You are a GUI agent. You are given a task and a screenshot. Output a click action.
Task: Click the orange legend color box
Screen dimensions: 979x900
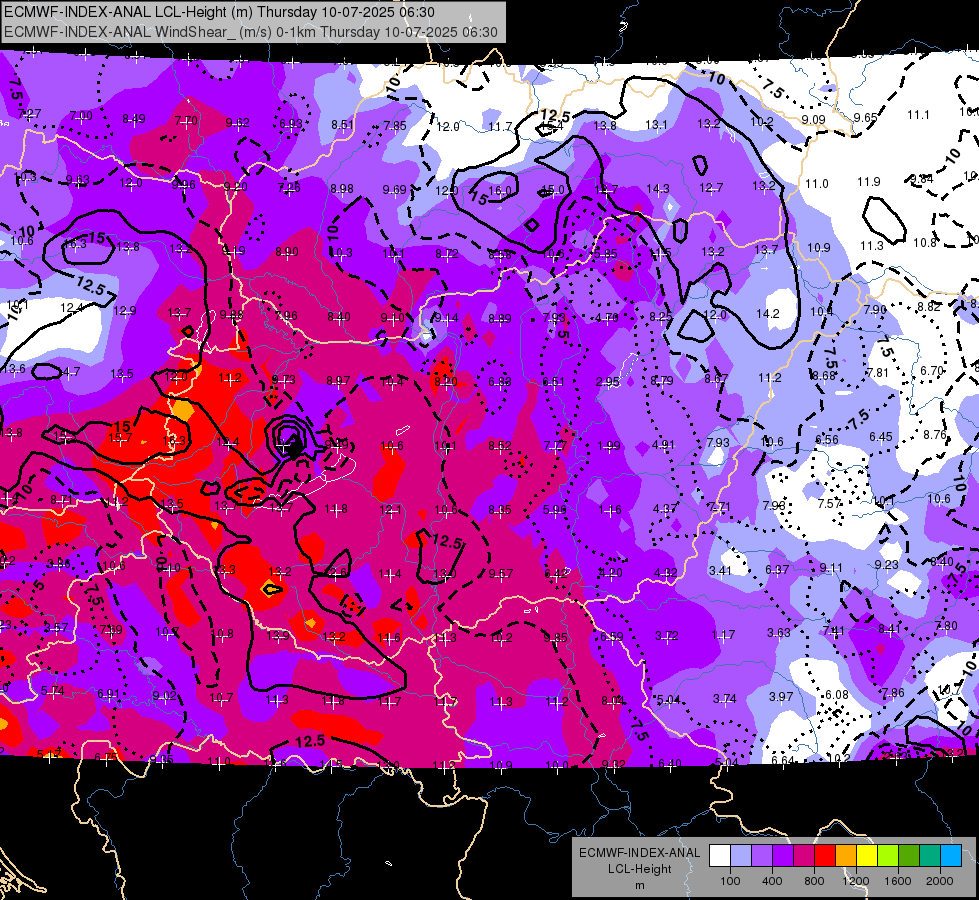[x=846, y=856]
